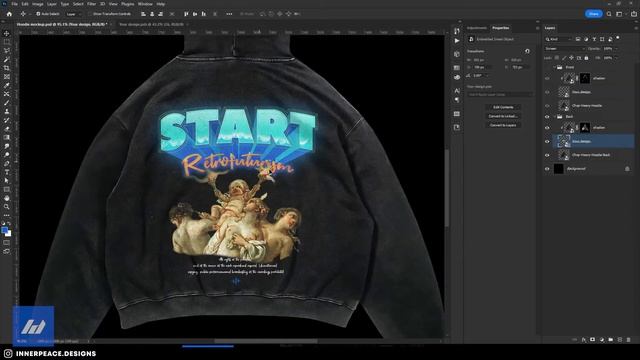Select the Frame tool
This screenshot has width=640, height=360.
click(7, 76)
